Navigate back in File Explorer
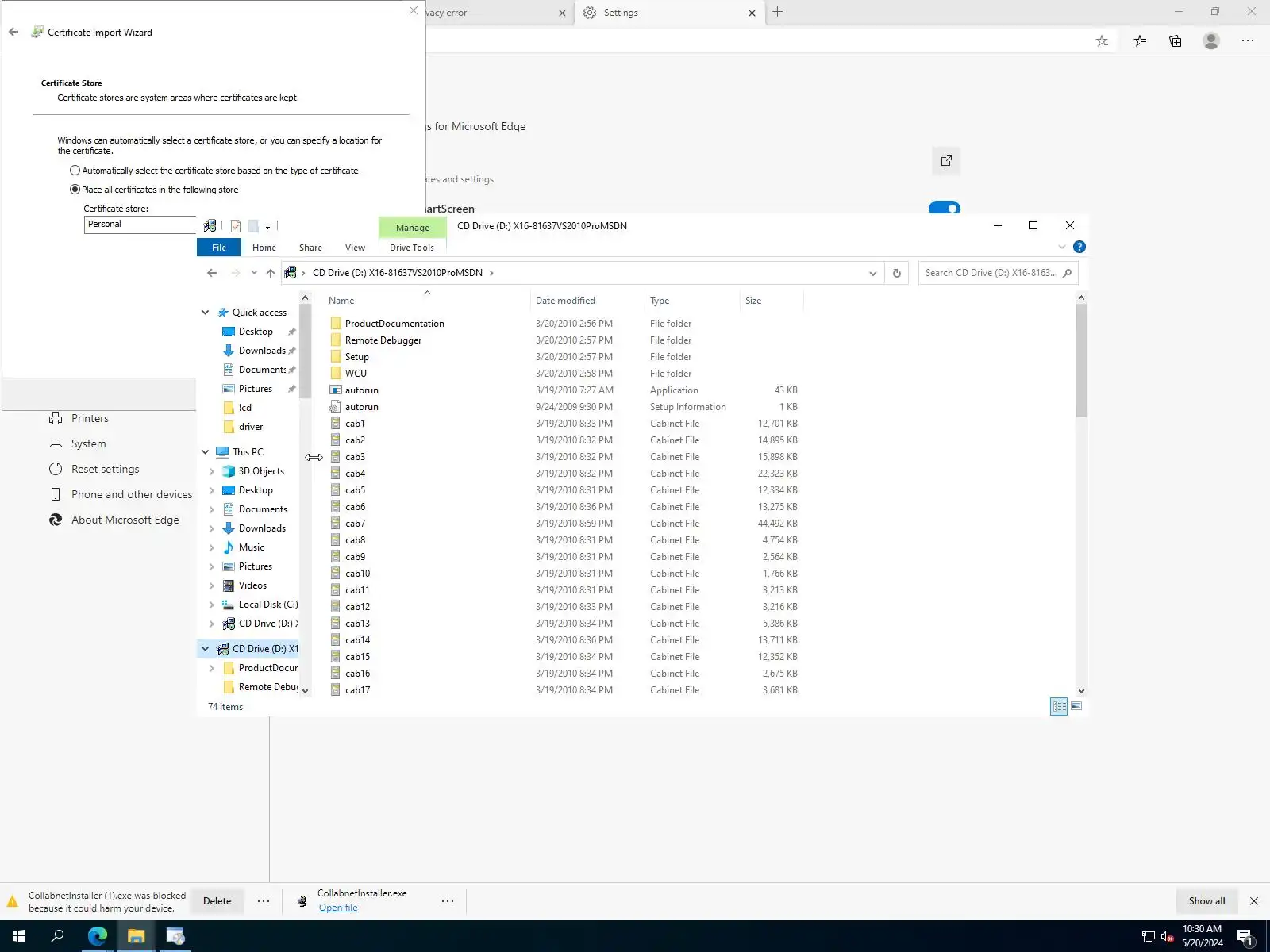 coord(212,273)
